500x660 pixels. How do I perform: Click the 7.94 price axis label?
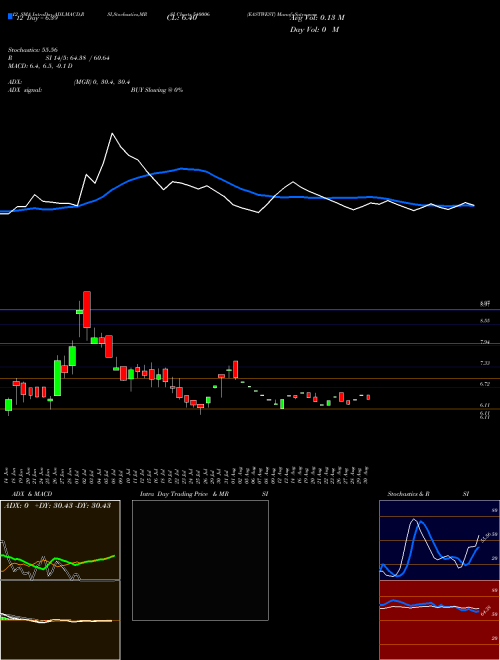(485, 342)
